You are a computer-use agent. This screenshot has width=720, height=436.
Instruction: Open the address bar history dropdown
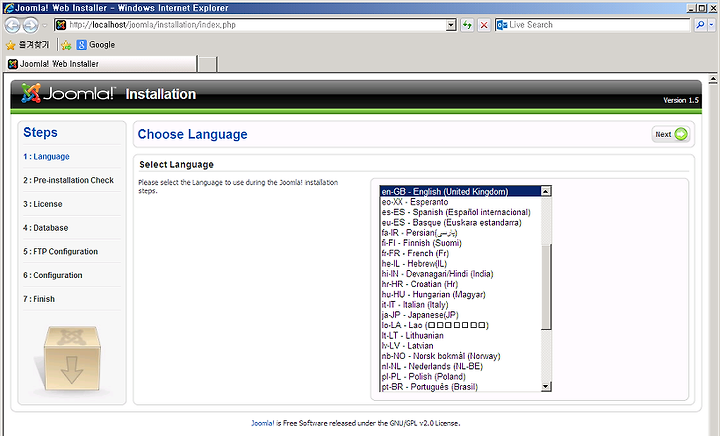coord(451,25)
